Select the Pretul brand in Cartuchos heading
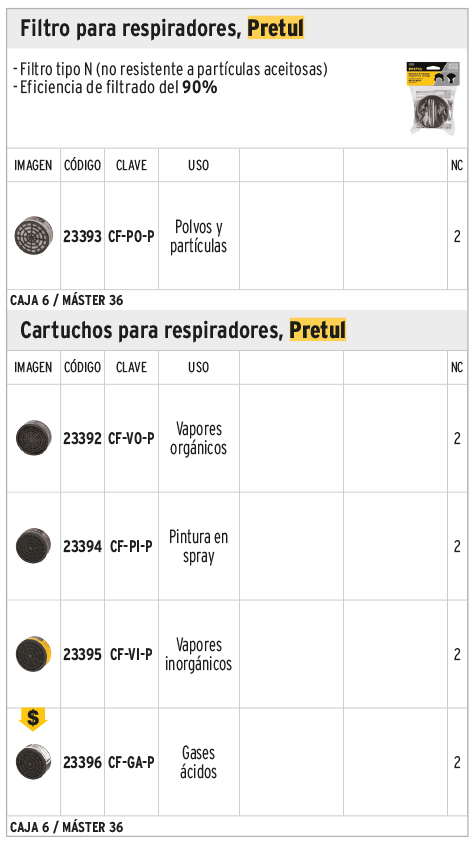The image size is (475, 844). click(318, 330)
